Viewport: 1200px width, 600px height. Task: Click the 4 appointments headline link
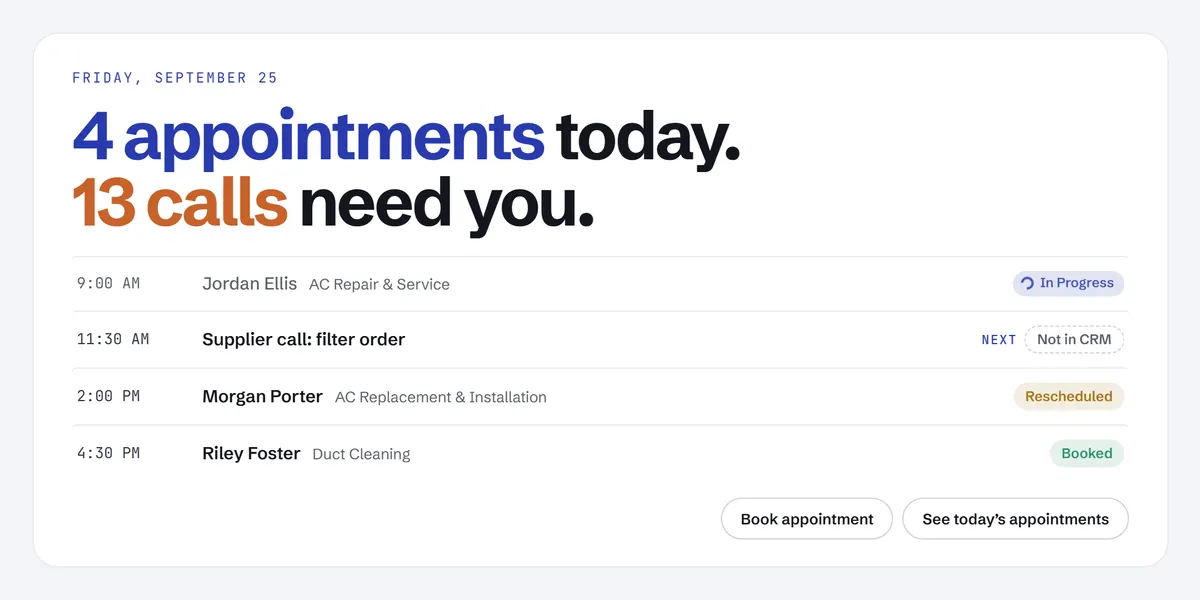[309, 138]
